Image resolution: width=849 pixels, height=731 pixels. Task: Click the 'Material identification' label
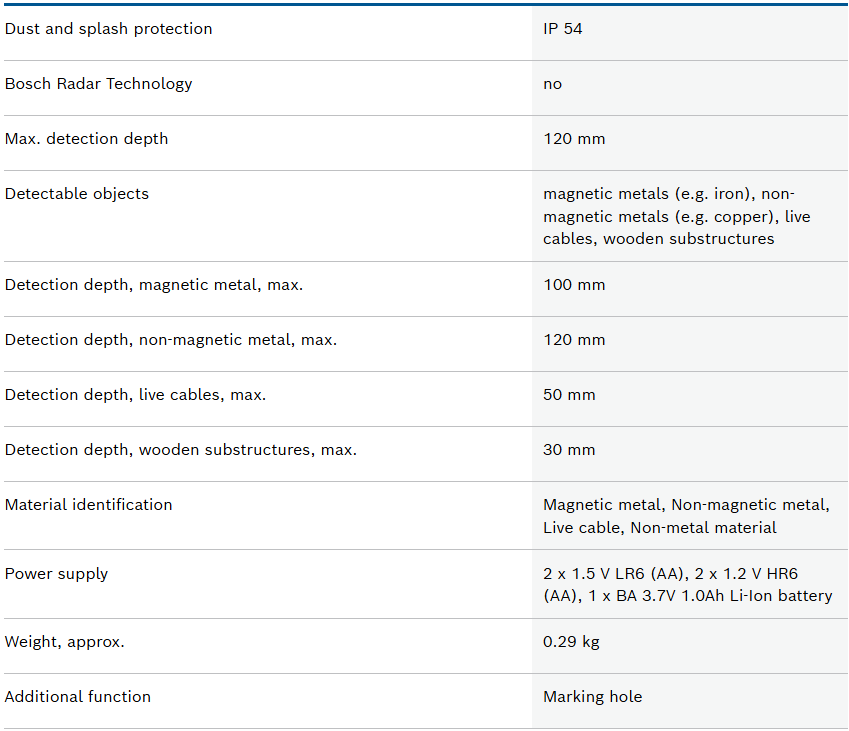[88, 505]
